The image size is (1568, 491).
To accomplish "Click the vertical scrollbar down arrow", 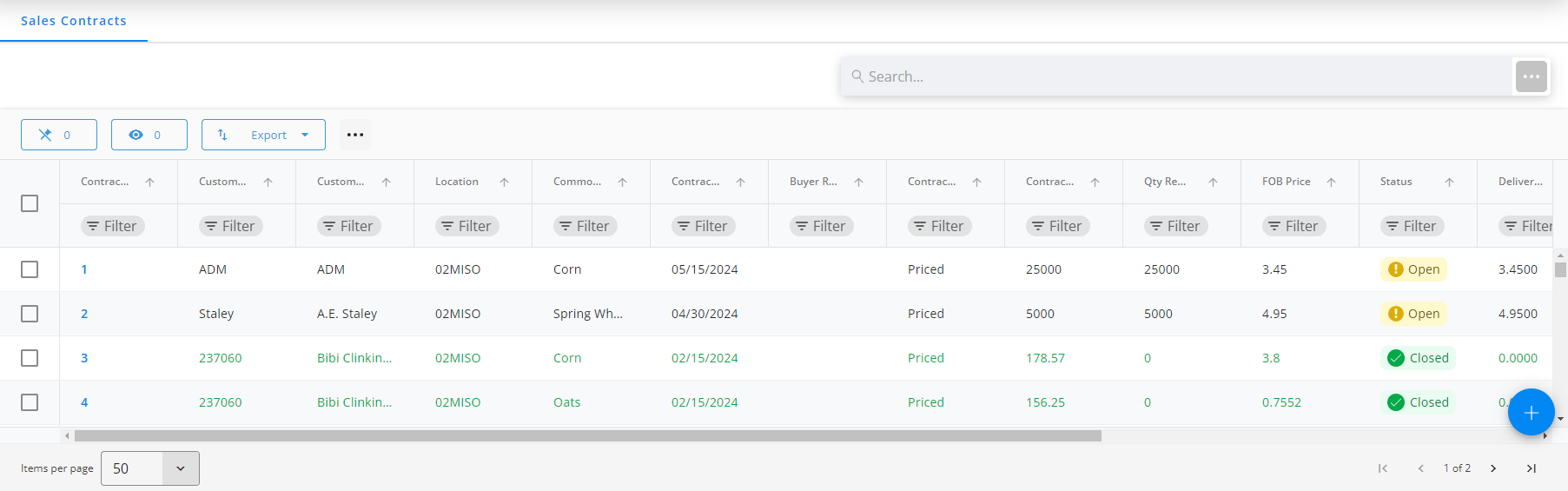I will [1560, 419].
